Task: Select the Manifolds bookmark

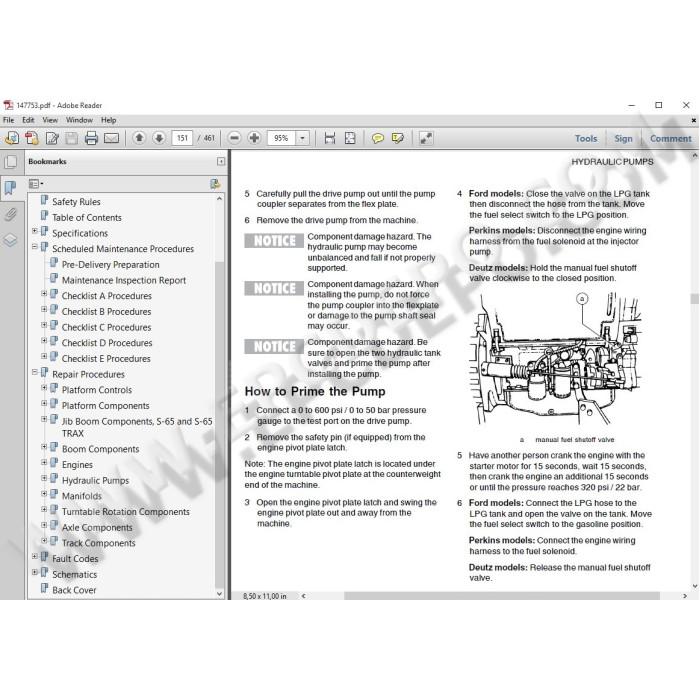Action: point(82,496)
